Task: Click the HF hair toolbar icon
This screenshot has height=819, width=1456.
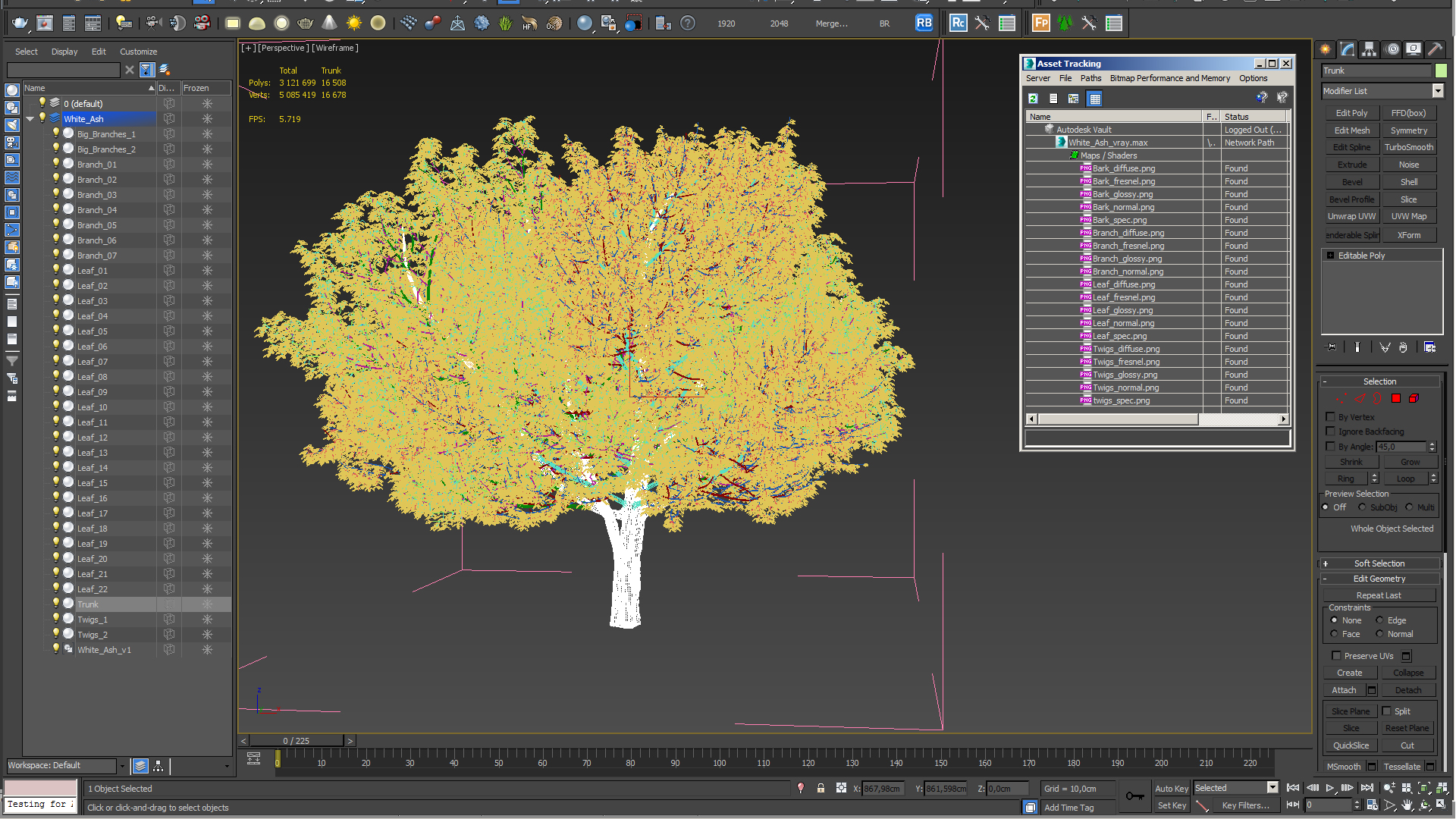Action: click(529, 24)
